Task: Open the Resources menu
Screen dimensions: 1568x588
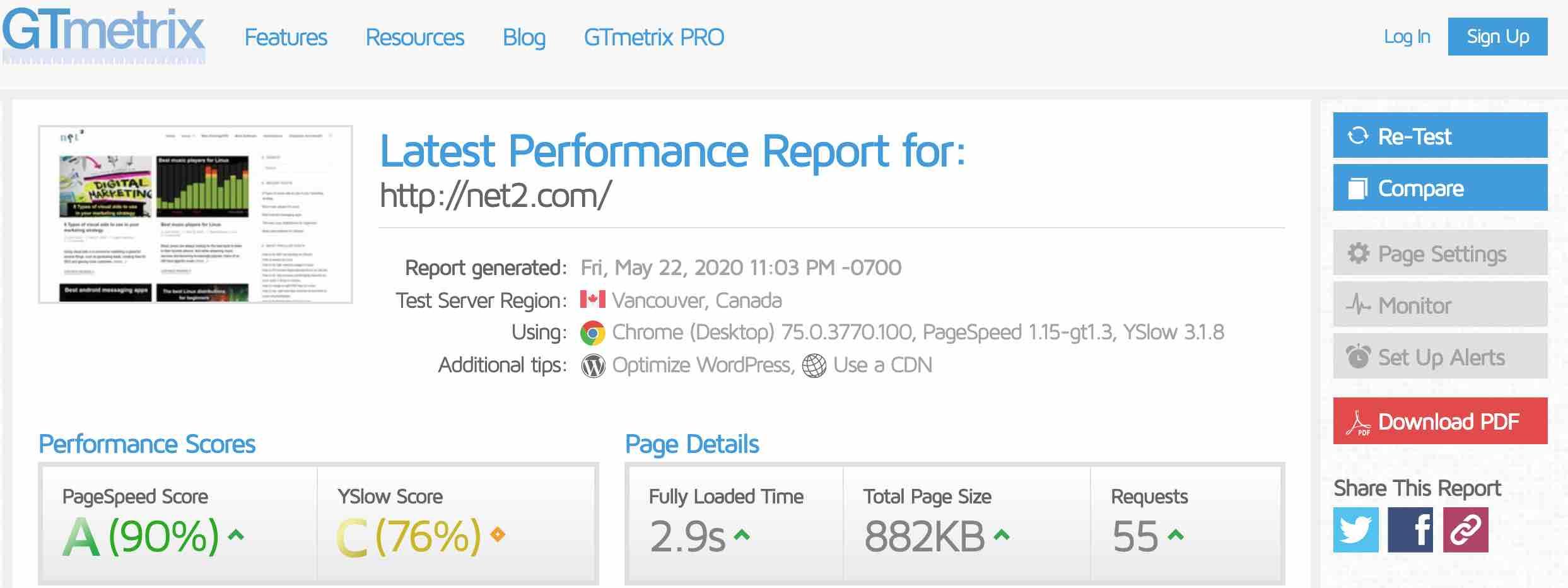Action: pyautogui.click(x=415, y=37)
